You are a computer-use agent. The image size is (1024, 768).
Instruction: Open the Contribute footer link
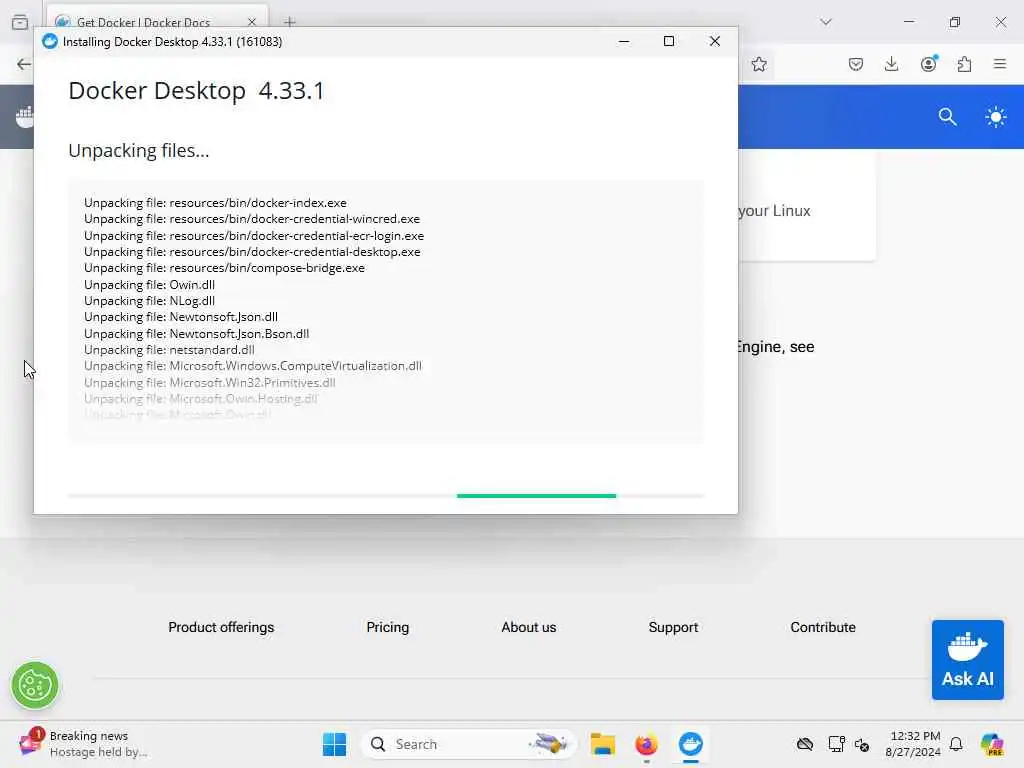(x=822, y=627)
